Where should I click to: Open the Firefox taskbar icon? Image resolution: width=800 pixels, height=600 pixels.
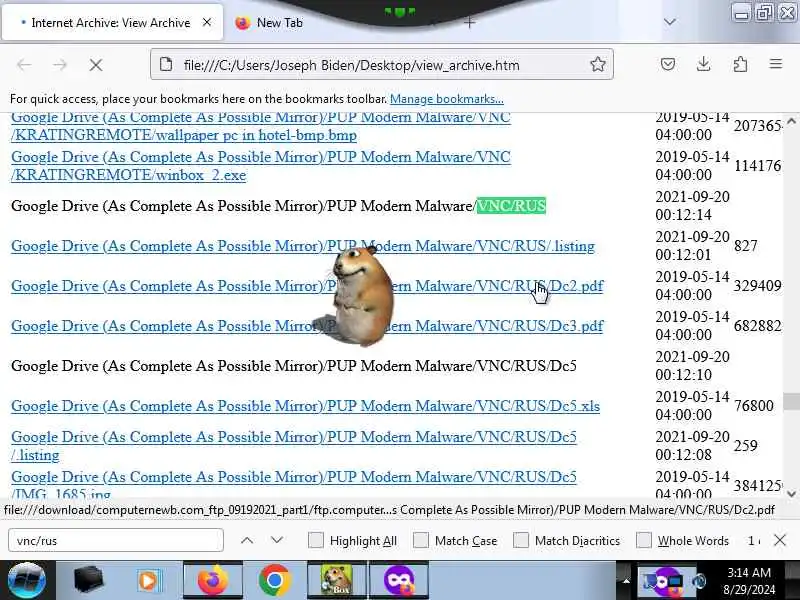point(213,580)
